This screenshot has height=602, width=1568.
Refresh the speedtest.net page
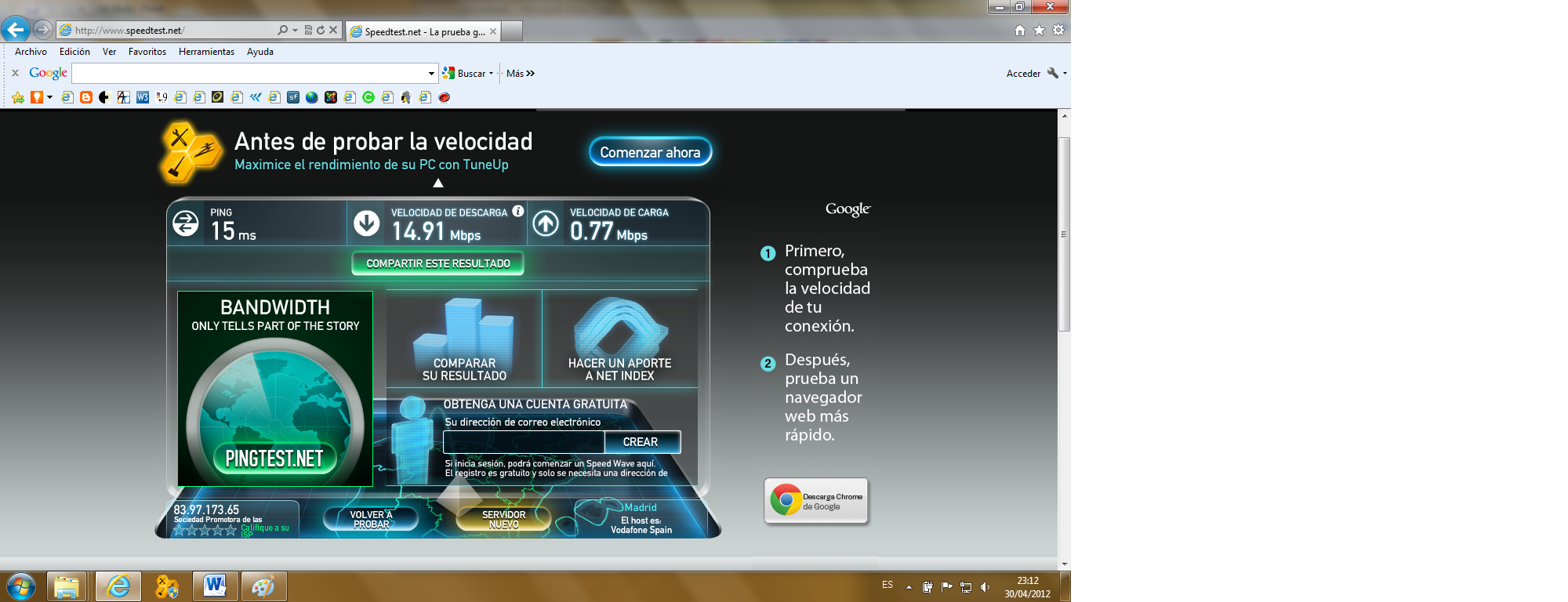tap(321, 30)
